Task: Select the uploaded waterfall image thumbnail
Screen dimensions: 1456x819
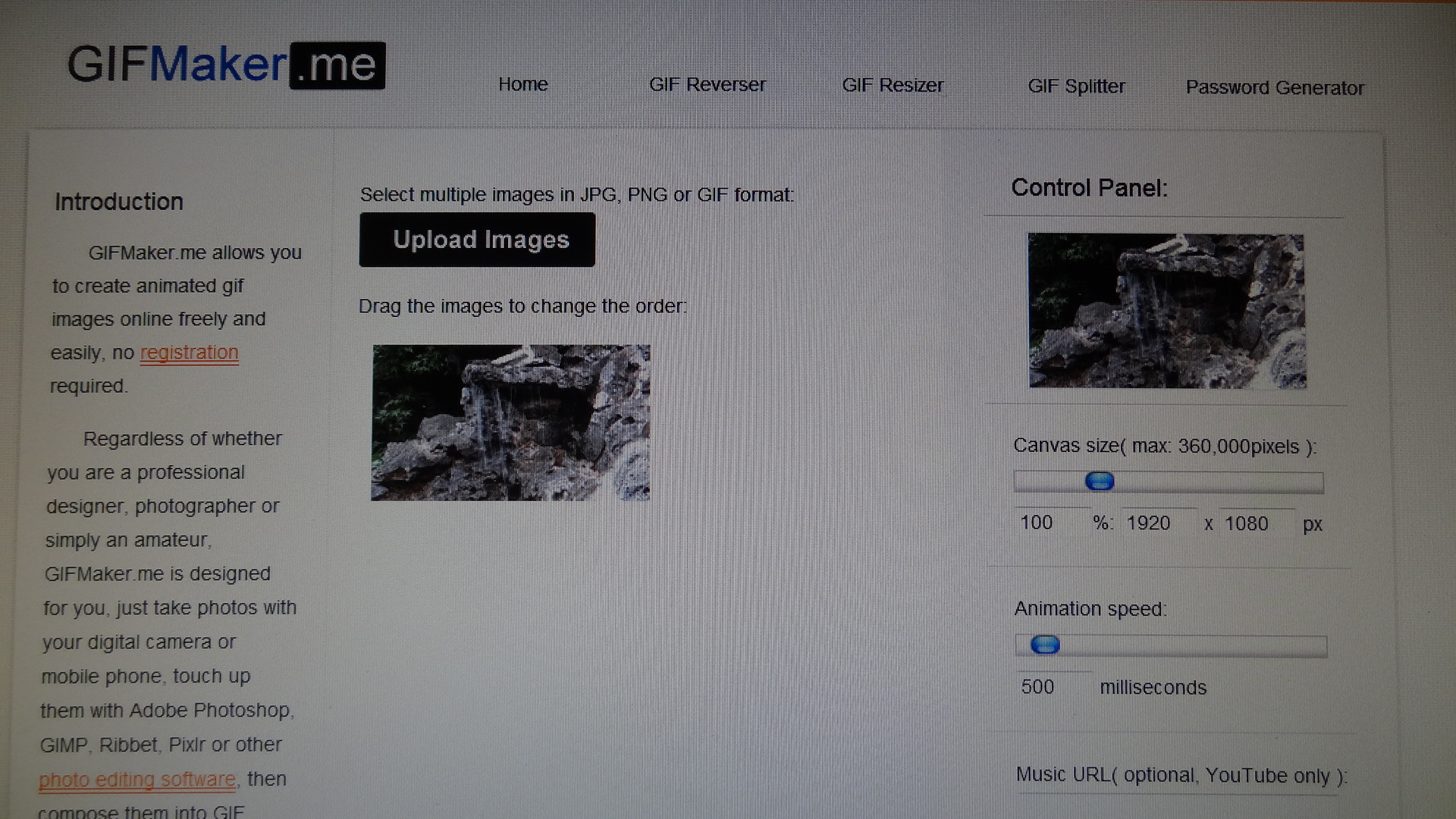Action: coord(510,422)
